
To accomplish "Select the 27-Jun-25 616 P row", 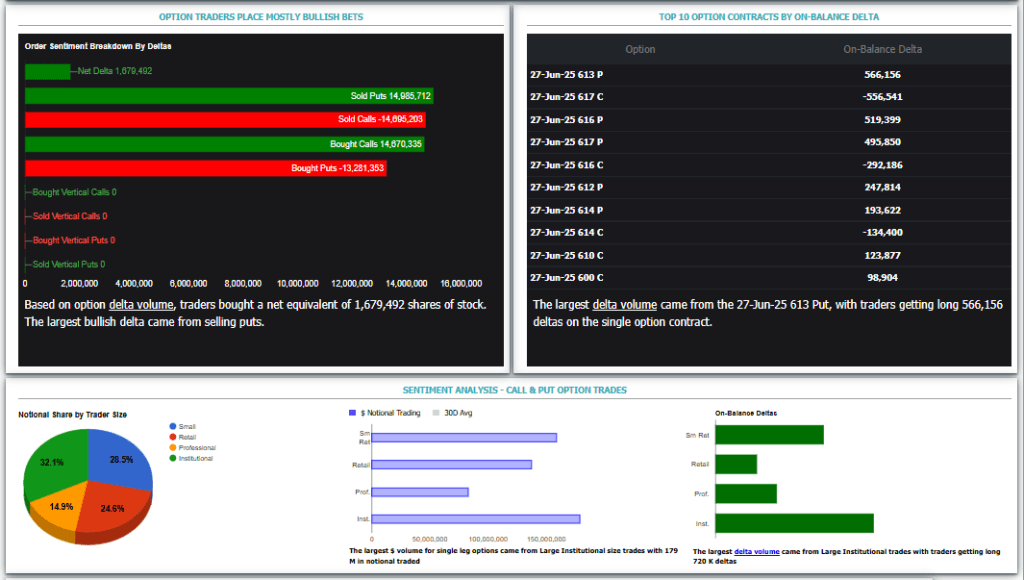I will tap(769, 120).
